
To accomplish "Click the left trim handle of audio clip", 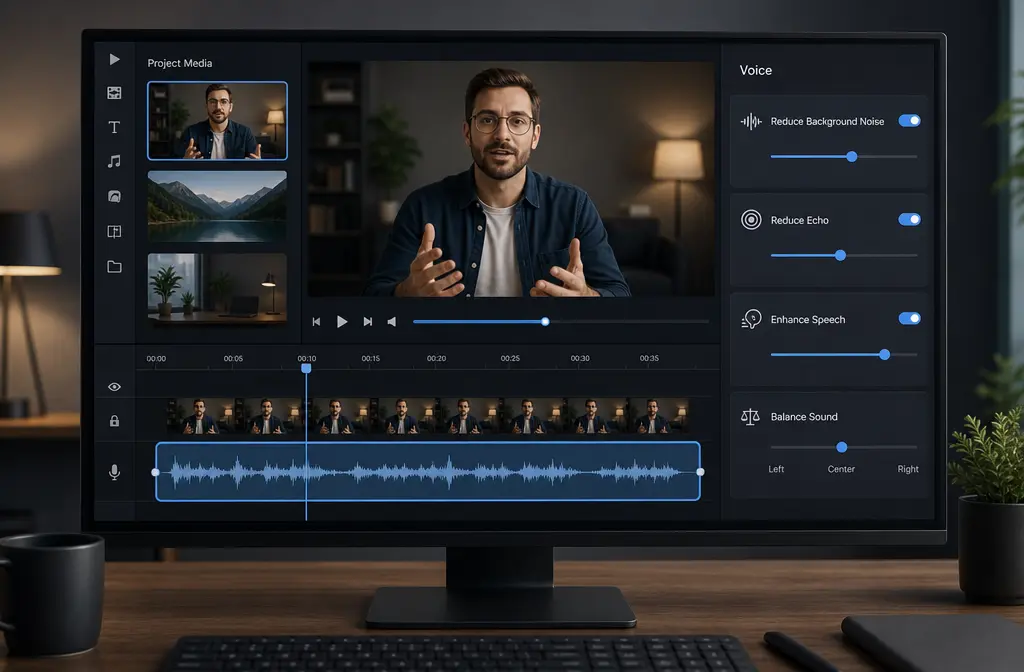I will pos(155,472).
